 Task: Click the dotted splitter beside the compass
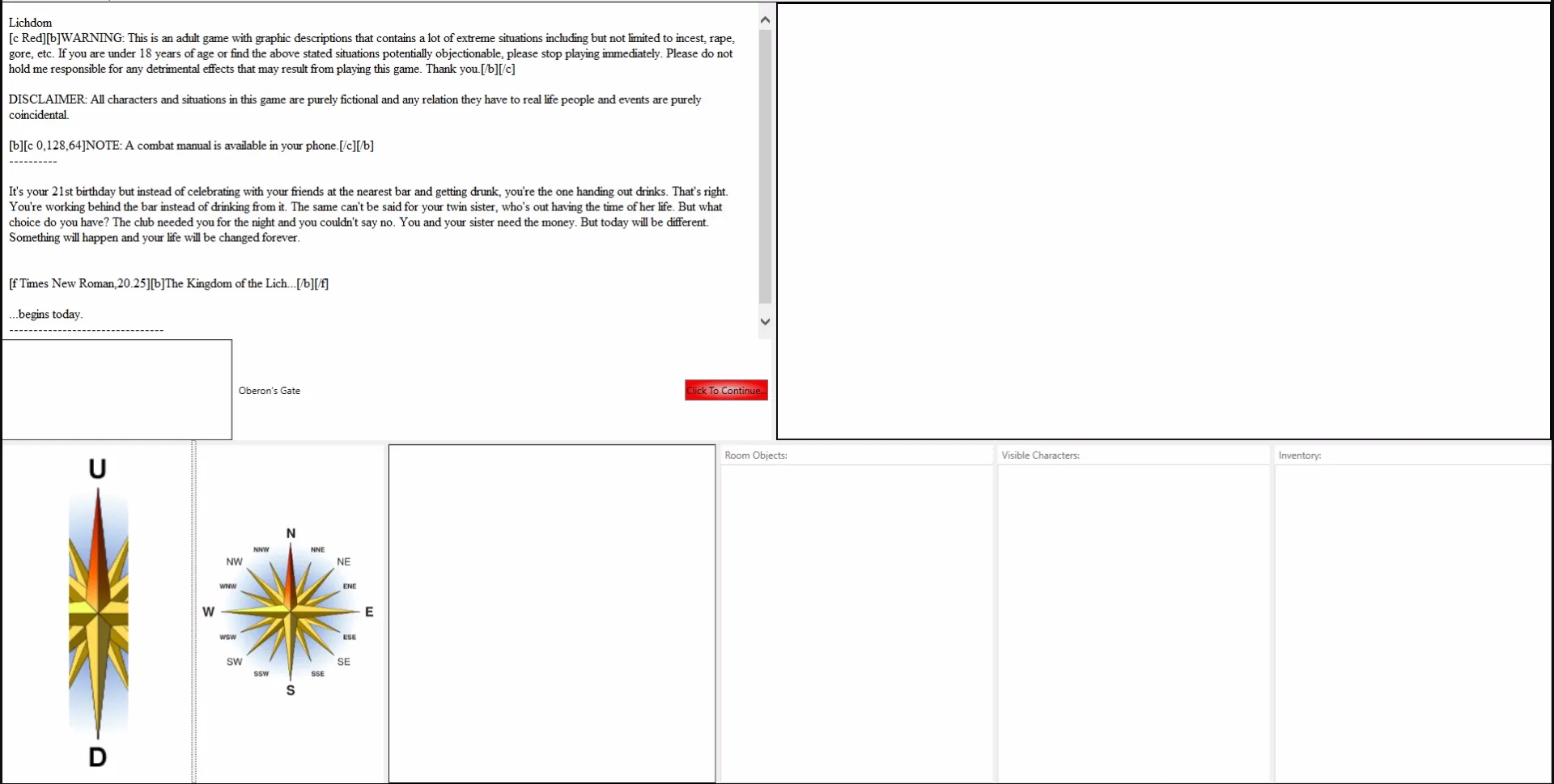pyautogui.click(x=193, y=612)
